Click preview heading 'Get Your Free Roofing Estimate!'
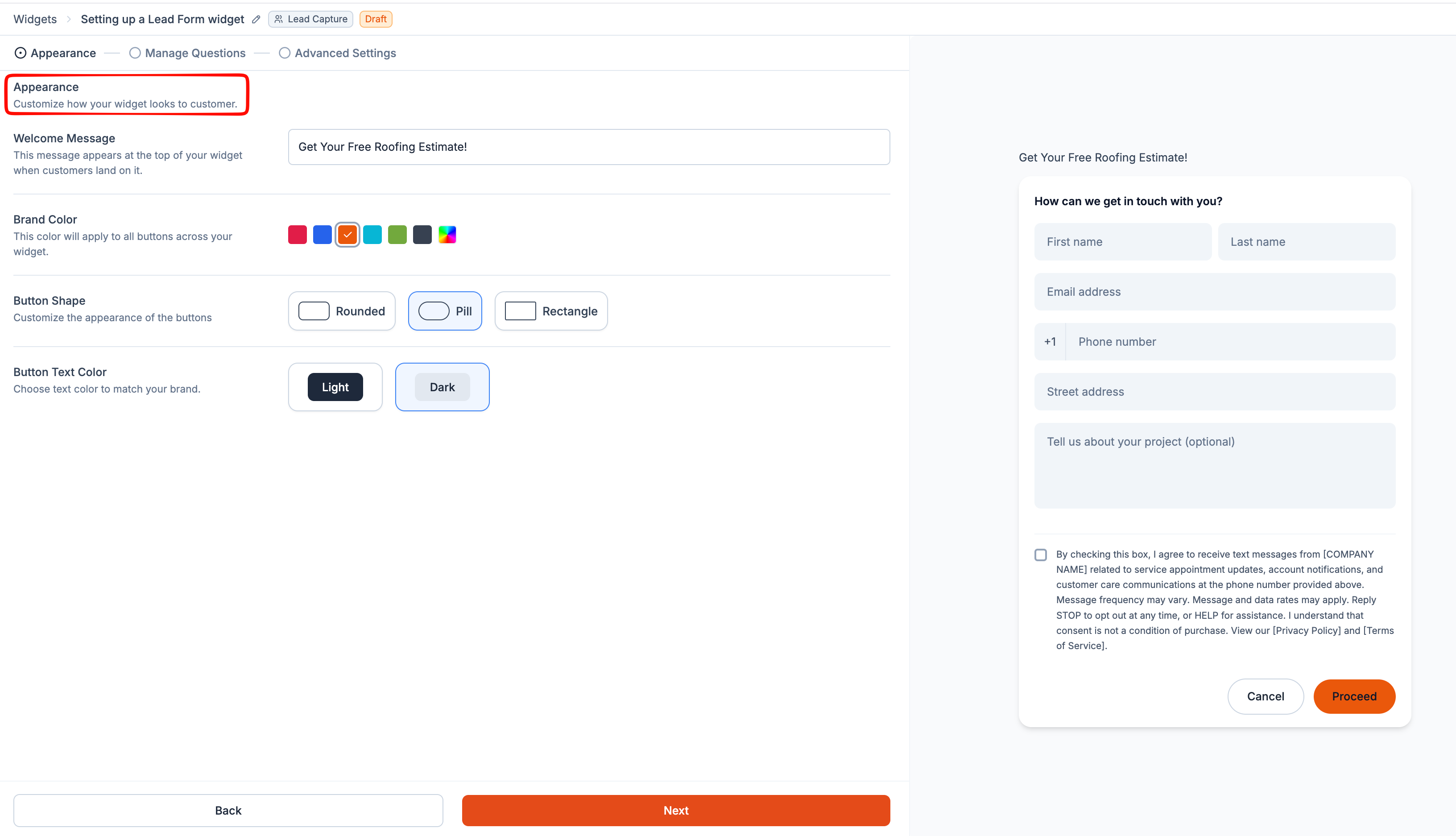 click(1103, 157)
